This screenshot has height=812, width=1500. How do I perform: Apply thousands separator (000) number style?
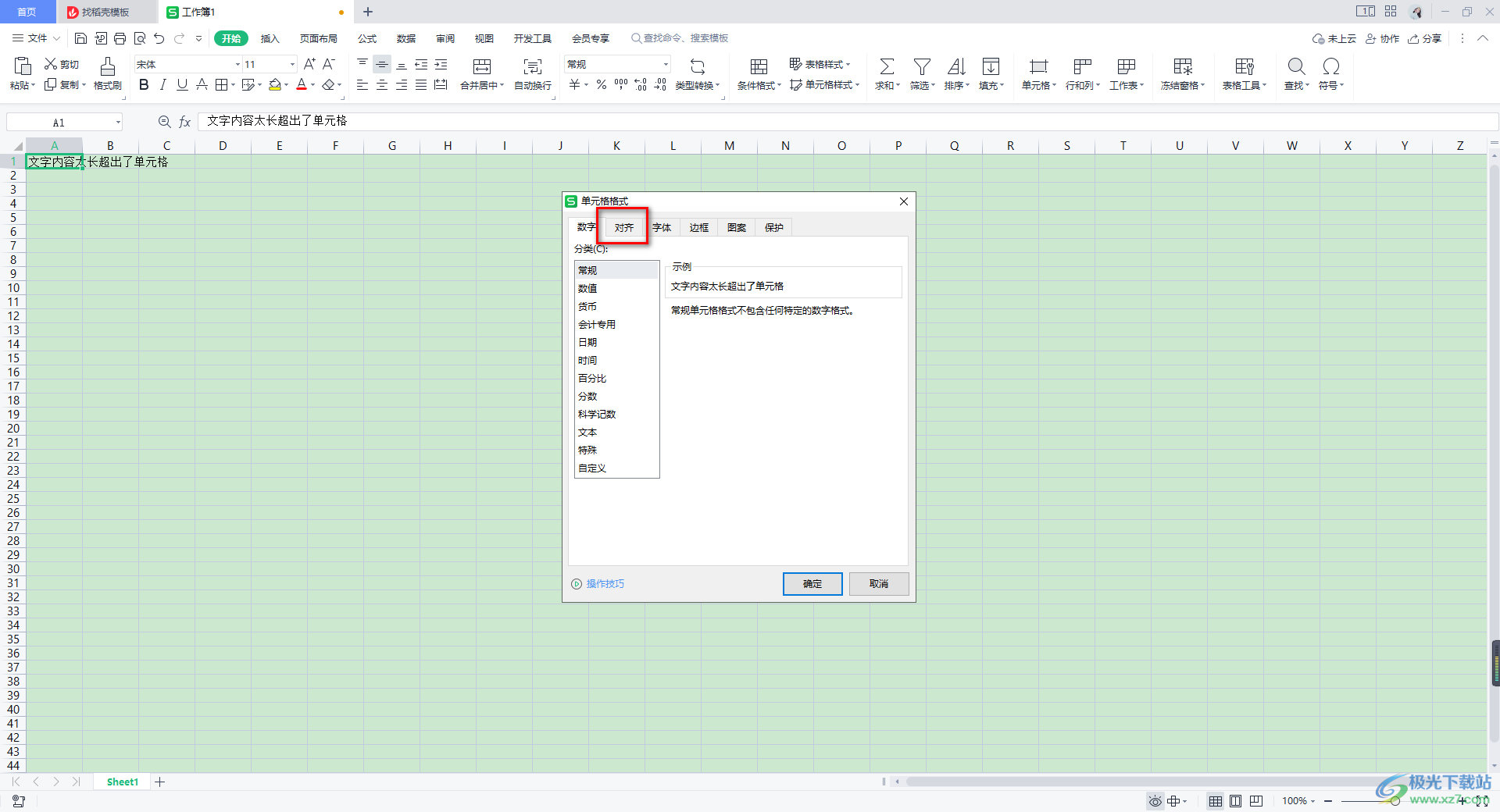point(621,84)
